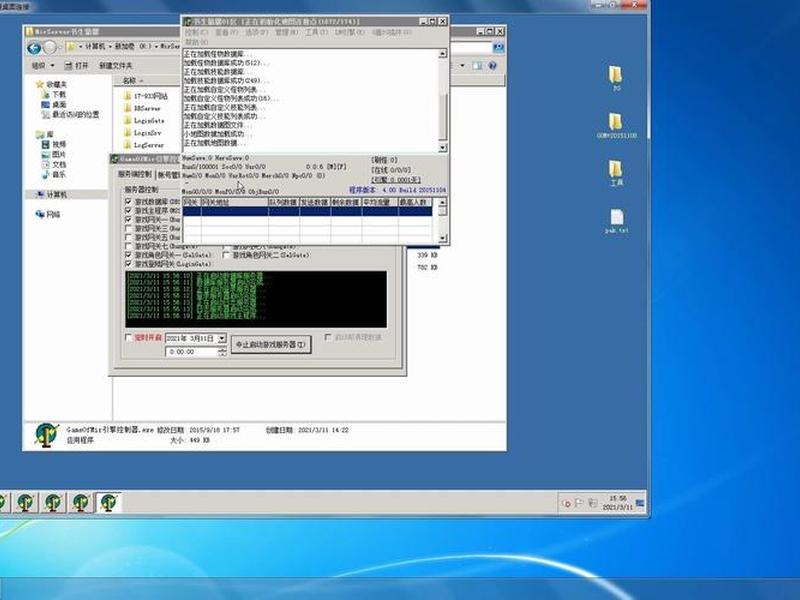
Task: Open the 查看 menu
Action: click(x=227, y=32)
